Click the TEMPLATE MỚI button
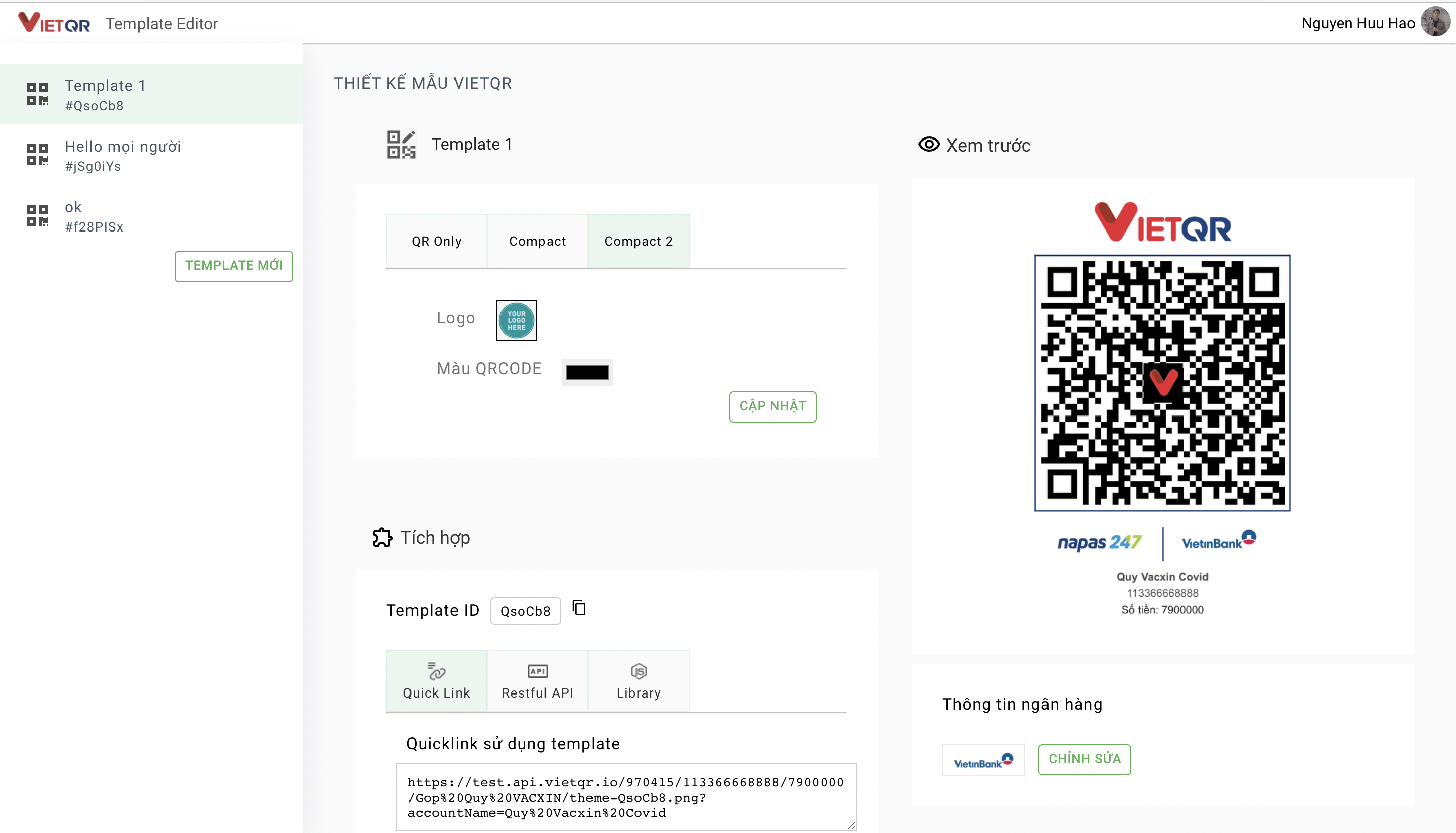Screen dimensions: 1456x833 [x=234, y=266]
